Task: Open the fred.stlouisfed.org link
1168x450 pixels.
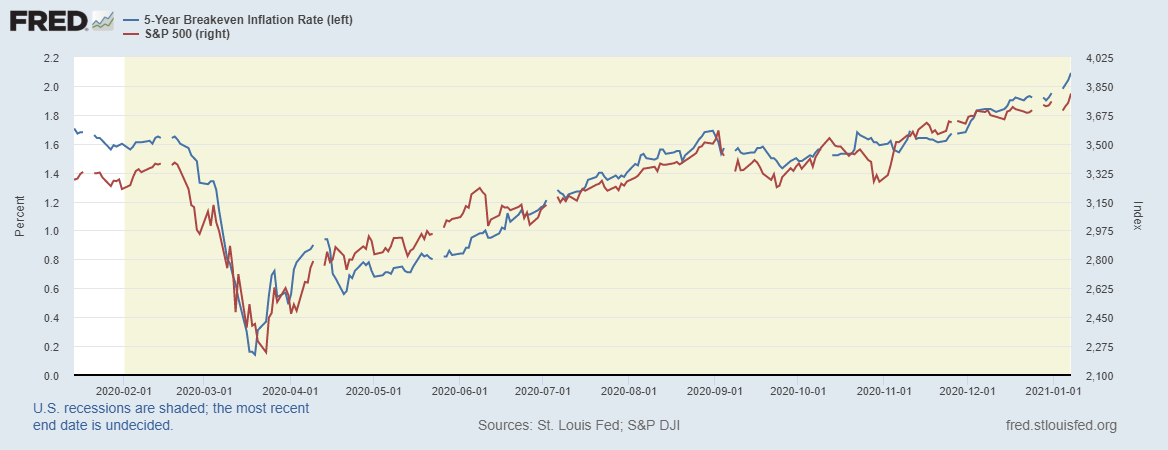Action: pyautogui.click(x=1060, y=426)
